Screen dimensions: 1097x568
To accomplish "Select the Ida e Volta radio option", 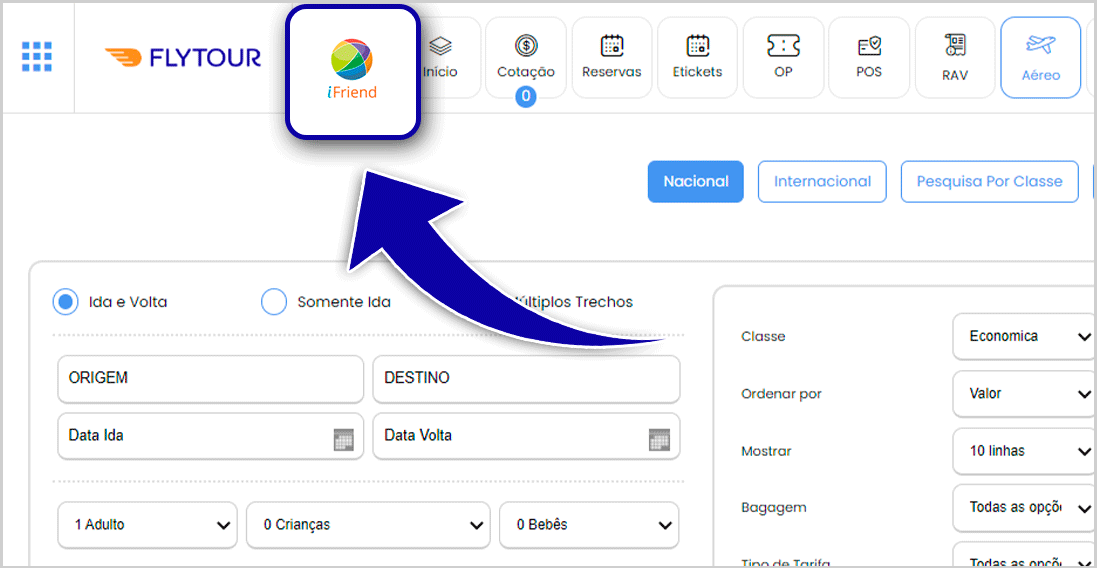I will pyautogui.click(x=66, y=302).
